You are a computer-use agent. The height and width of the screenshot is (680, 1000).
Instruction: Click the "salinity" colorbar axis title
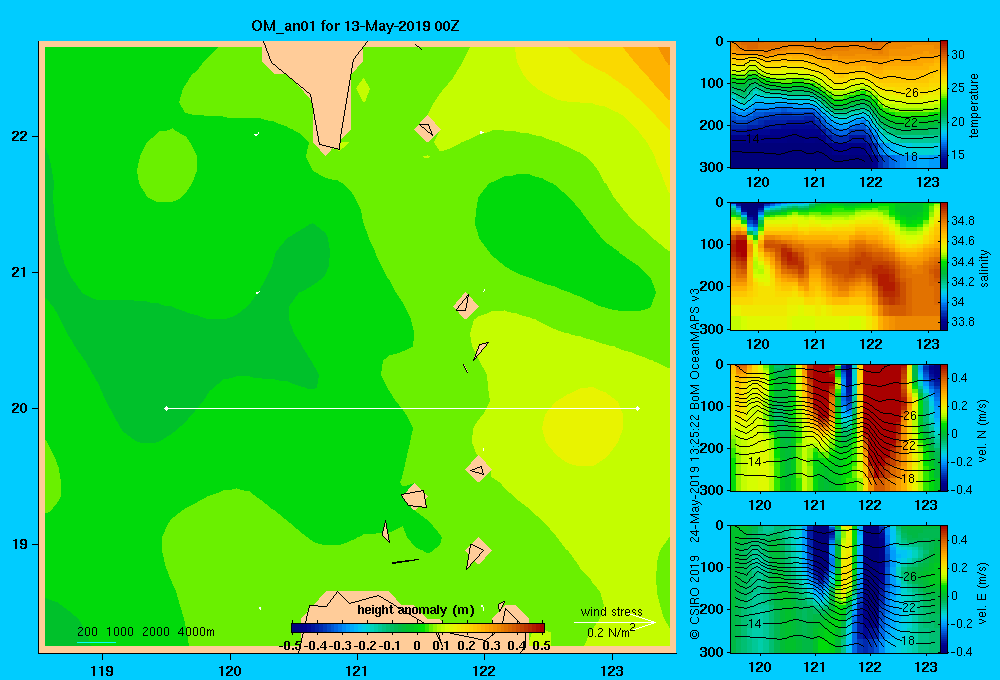tap(984, 268)
